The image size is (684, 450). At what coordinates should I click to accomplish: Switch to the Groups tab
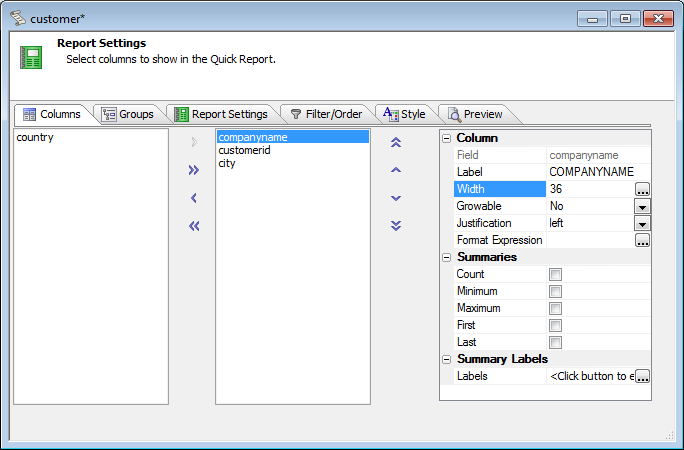click(128, 114)
